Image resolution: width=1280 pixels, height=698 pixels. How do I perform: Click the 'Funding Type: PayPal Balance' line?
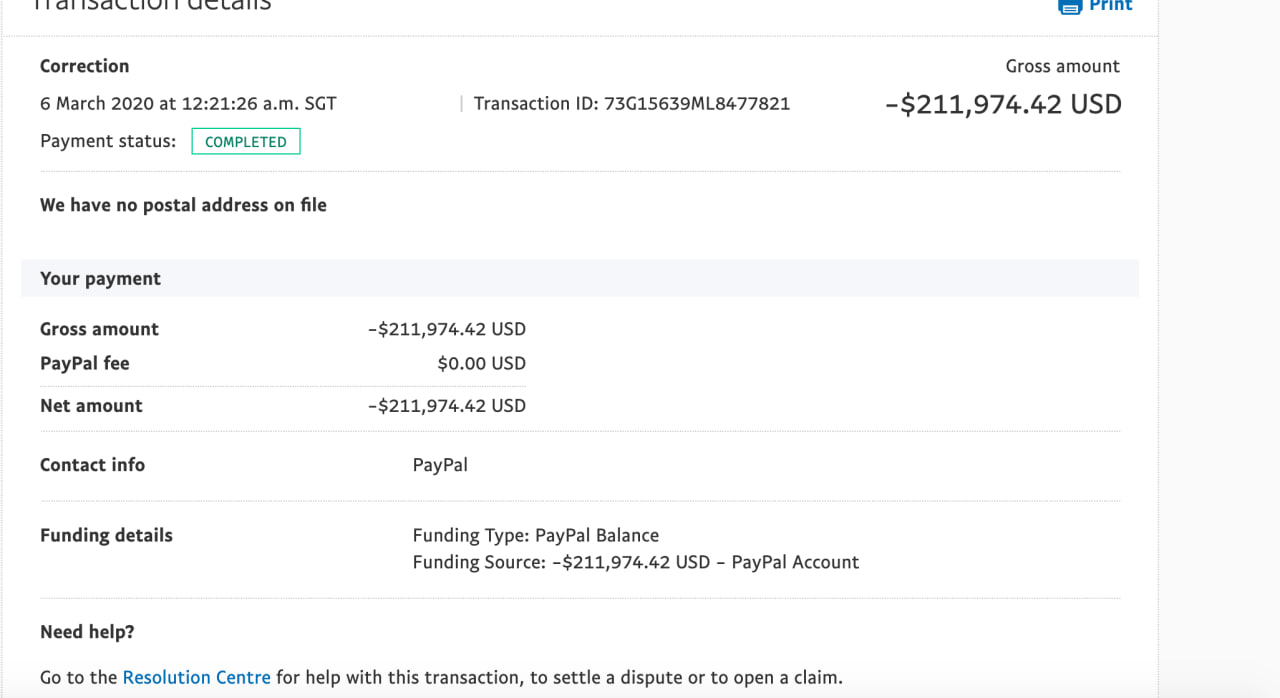point(535,536)
